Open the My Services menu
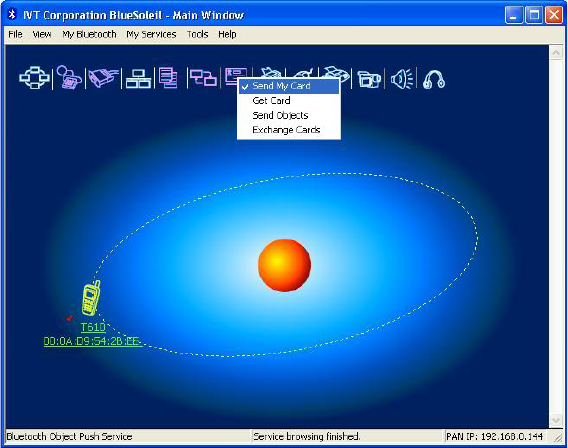Viewport: 568px width, 448px height. coord(151,34)
